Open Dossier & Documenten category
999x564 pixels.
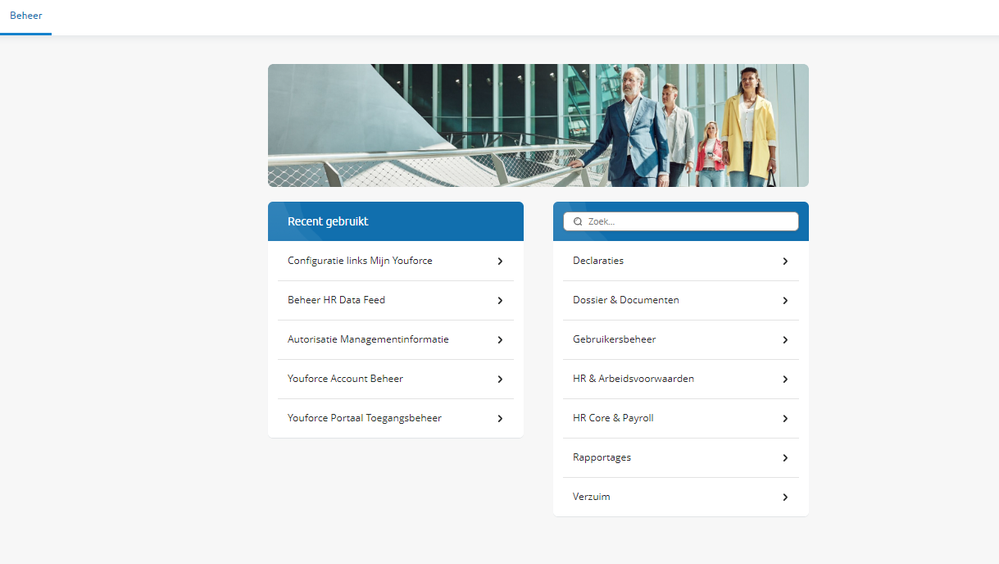(680, 300)
